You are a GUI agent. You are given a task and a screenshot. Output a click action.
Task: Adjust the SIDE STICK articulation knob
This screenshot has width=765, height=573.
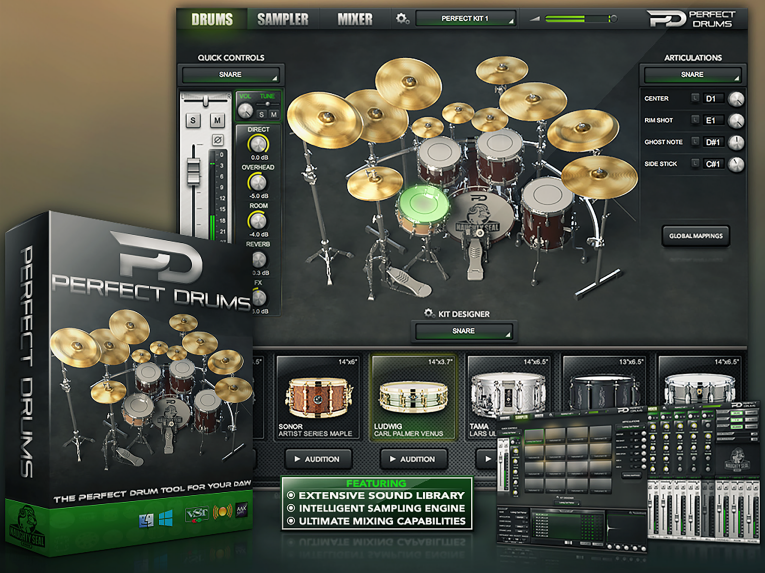pos(736,164)
